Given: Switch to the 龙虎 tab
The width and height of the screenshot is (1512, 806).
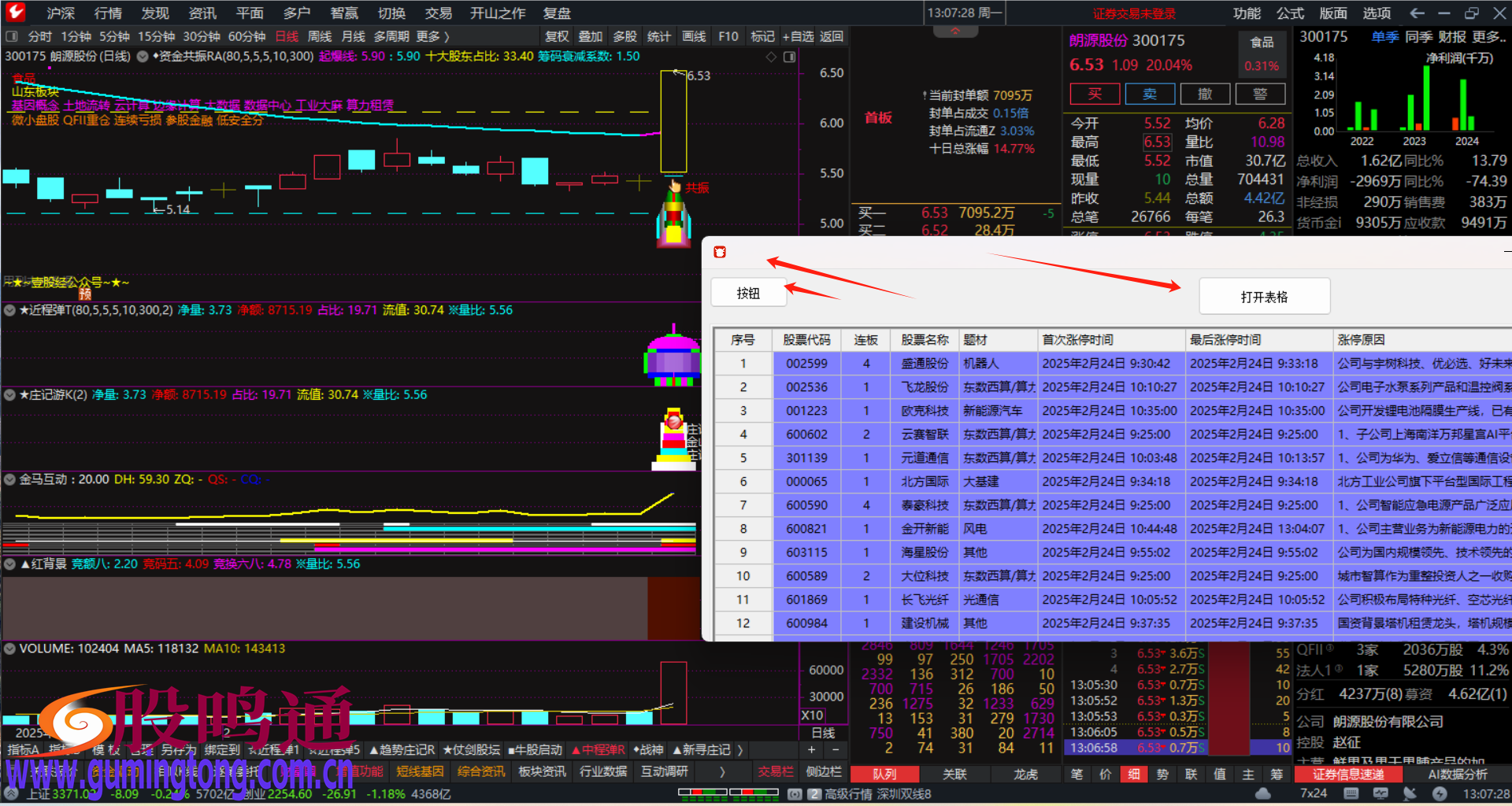Looking at the screenshot, I should 1025,775.
